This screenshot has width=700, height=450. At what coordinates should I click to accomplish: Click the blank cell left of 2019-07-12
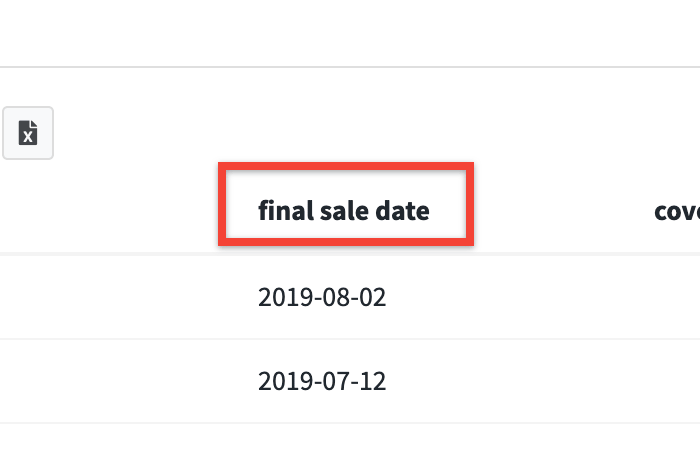click(x=110, y=381)
